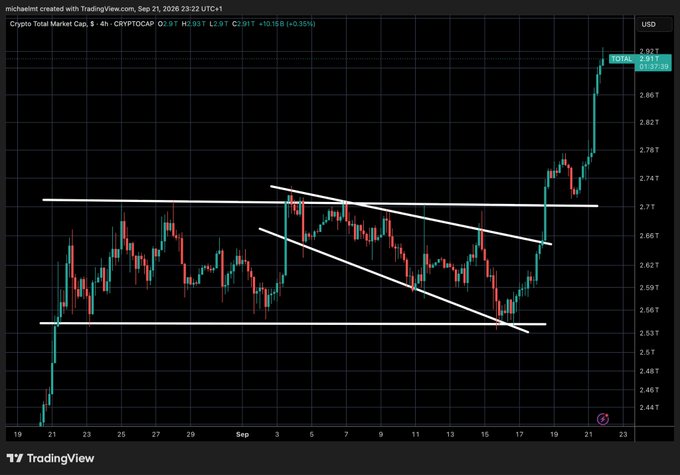Viewport: 680px width, 475px height.
Task: Click the 2.7 T price axis label
Action: [647, 207]
